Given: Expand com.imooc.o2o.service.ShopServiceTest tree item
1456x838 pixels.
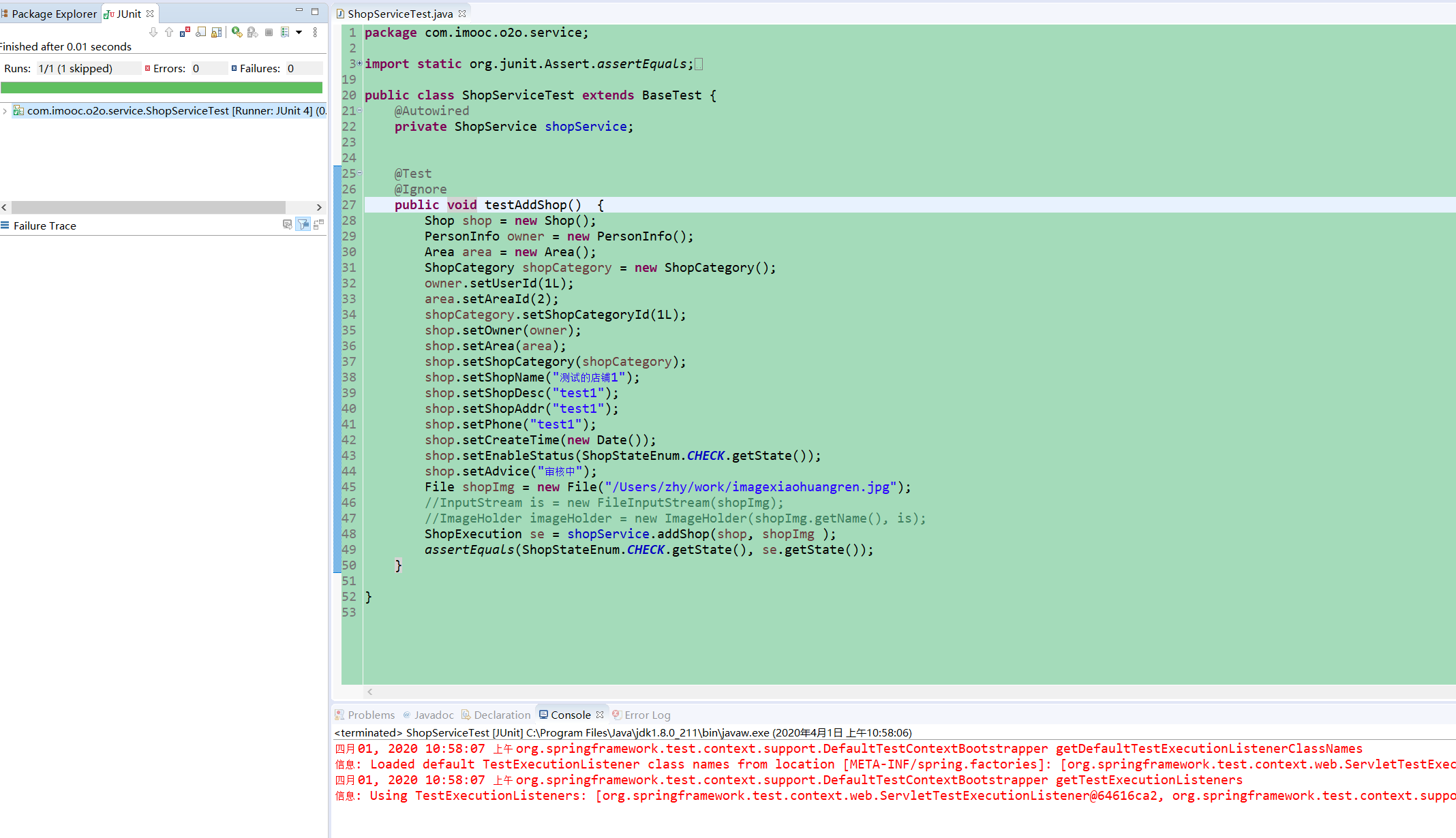Looking at the screenshot, I should tap(8, 110).
